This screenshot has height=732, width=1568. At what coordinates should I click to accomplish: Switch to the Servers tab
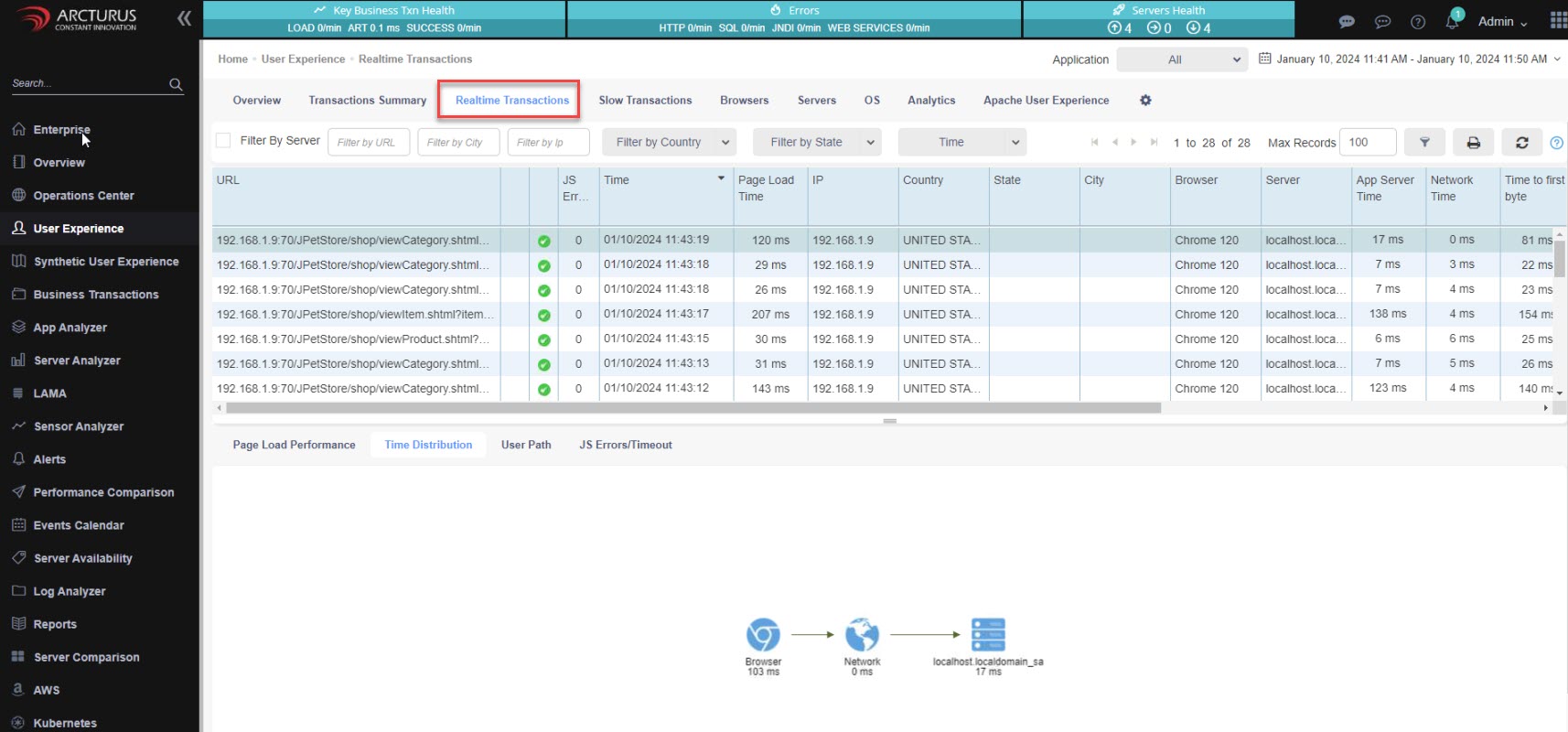pos(817,101)
